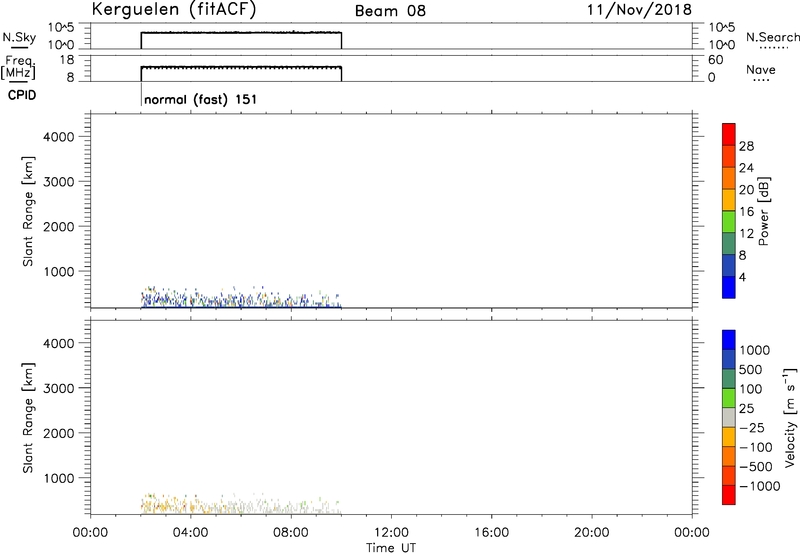The image size is (800, 554).
Task: Click the 'N.Sky' legend label
Action: click(x=19, y=37)
